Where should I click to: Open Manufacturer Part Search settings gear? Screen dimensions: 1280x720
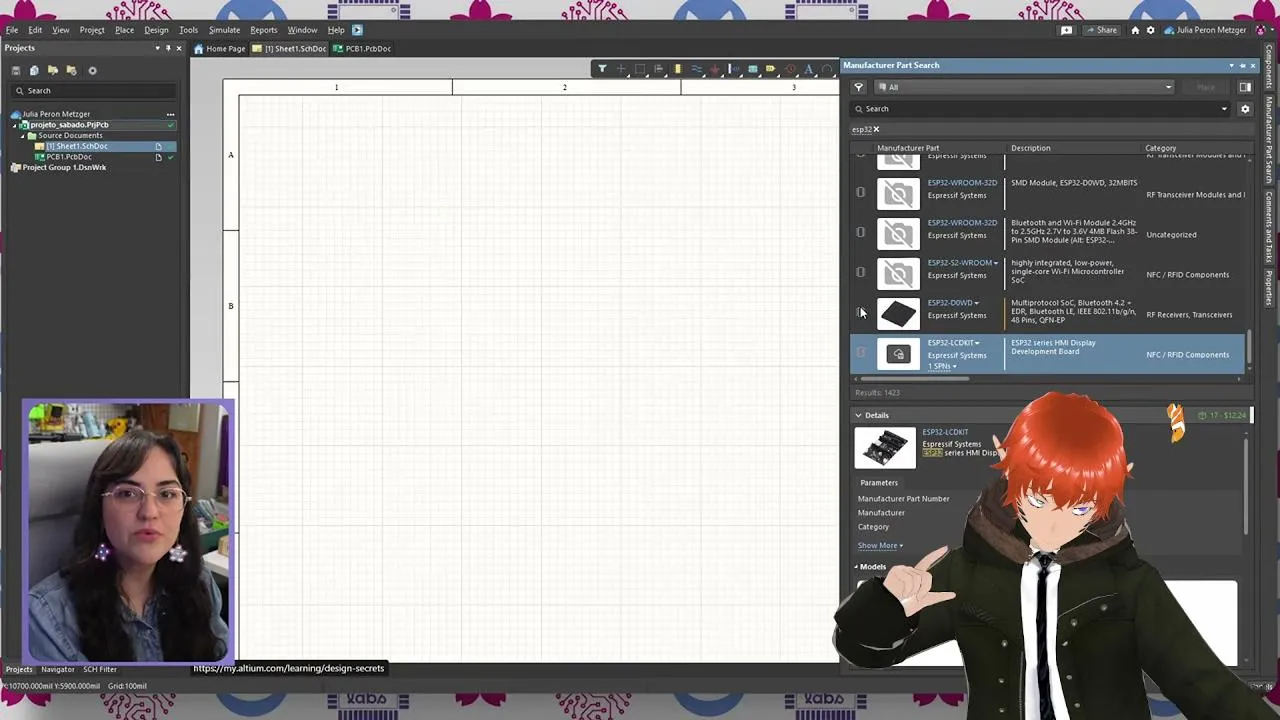coord(1245,109)
